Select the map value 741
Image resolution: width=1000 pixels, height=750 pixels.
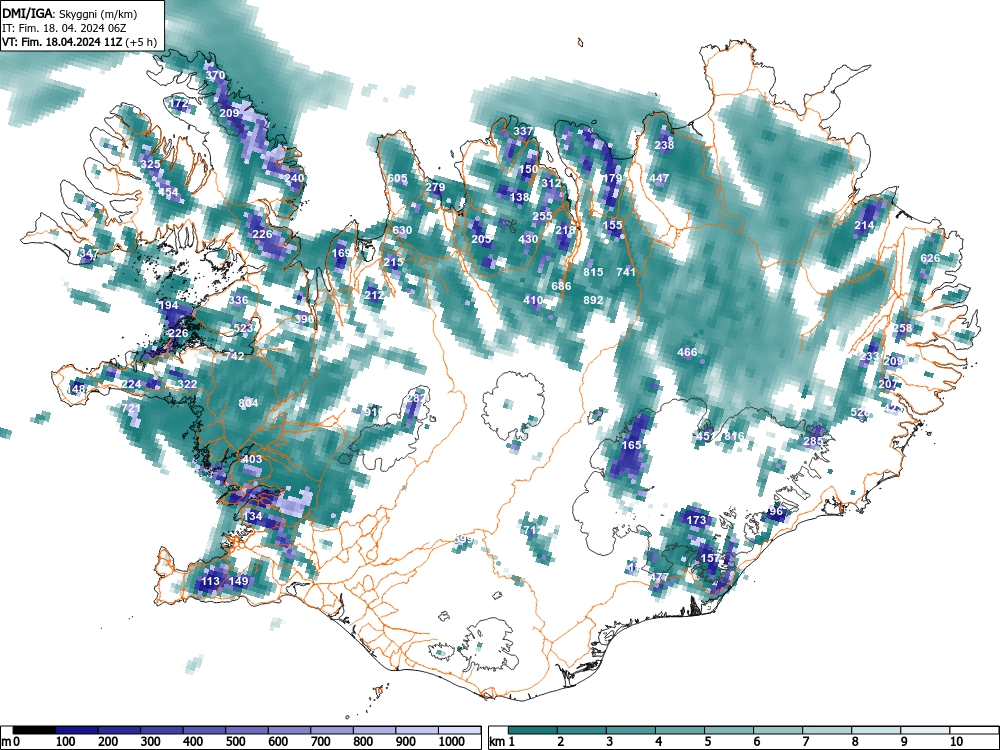pos(626,272)
